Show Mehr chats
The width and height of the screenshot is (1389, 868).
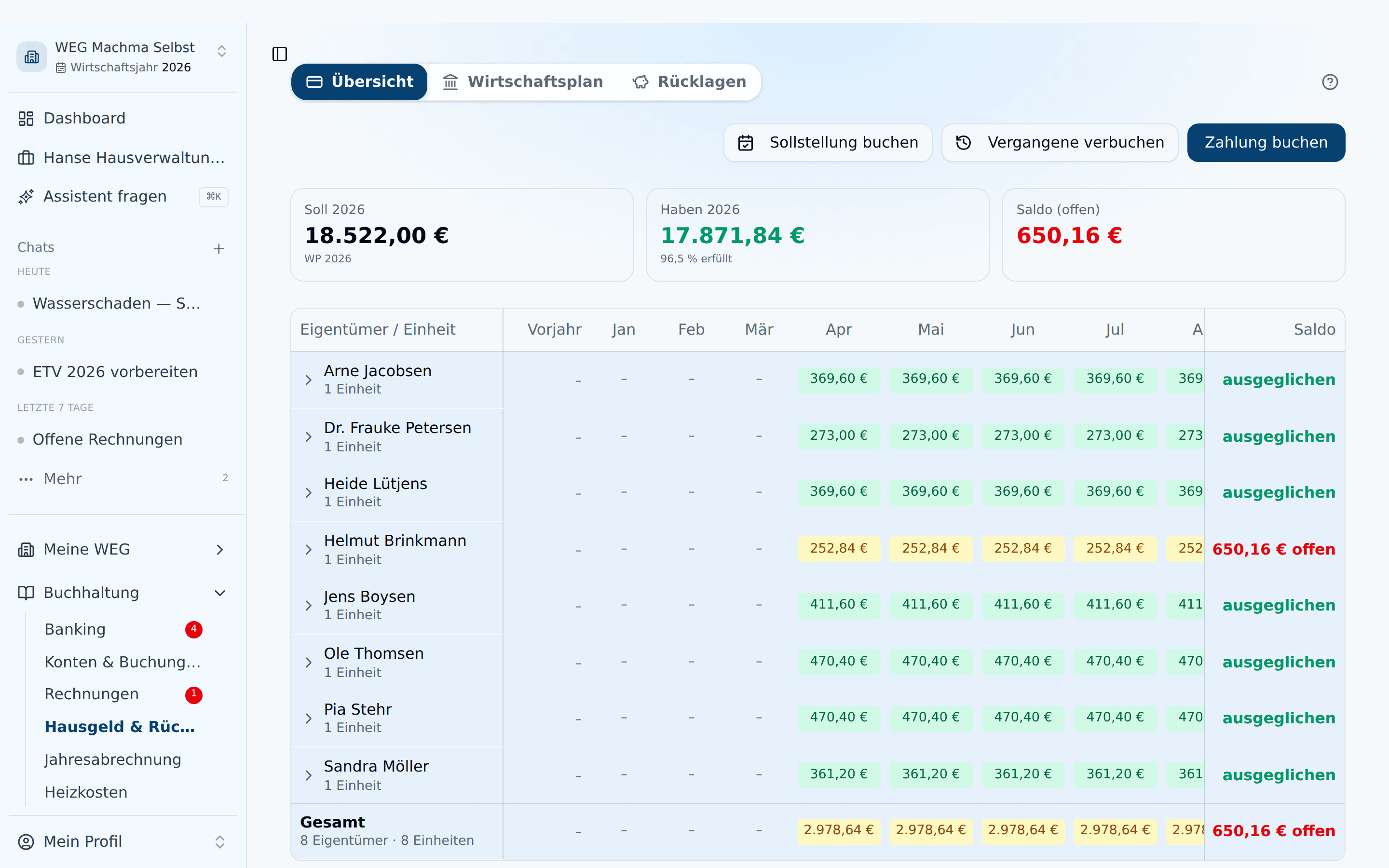point(123,479)
